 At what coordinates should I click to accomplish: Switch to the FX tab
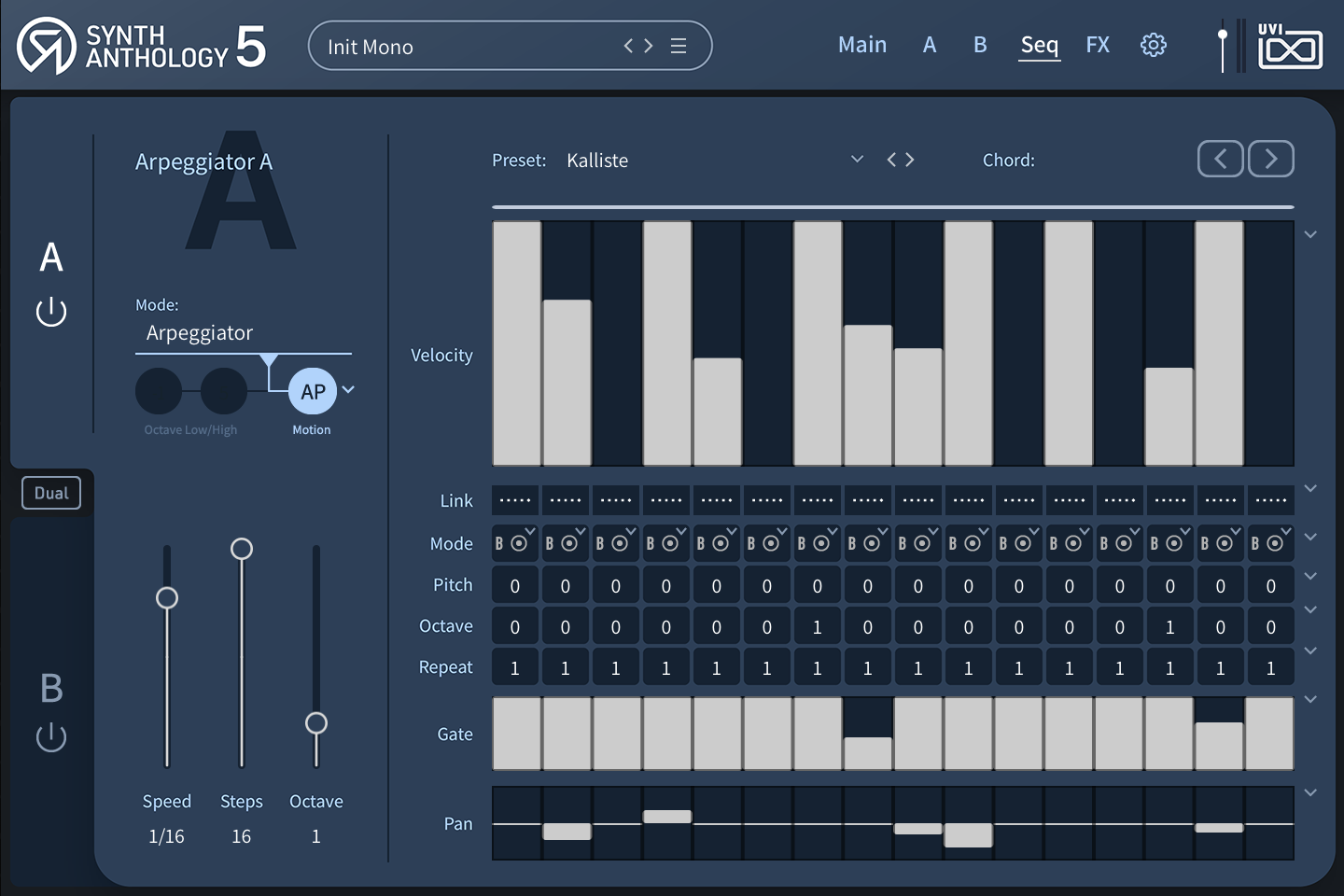1098,45
